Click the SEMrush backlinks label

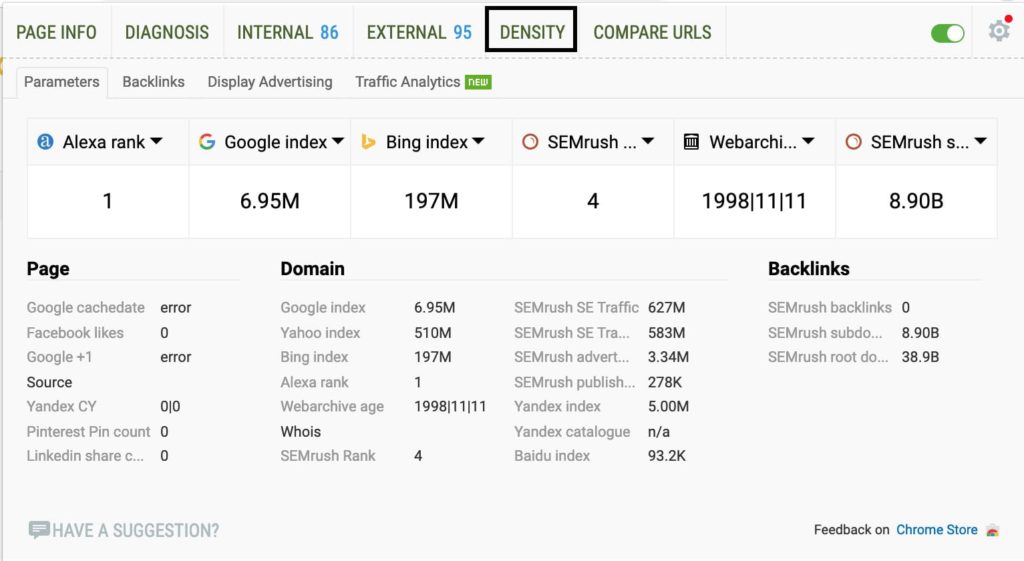click(x=829, y=308)
